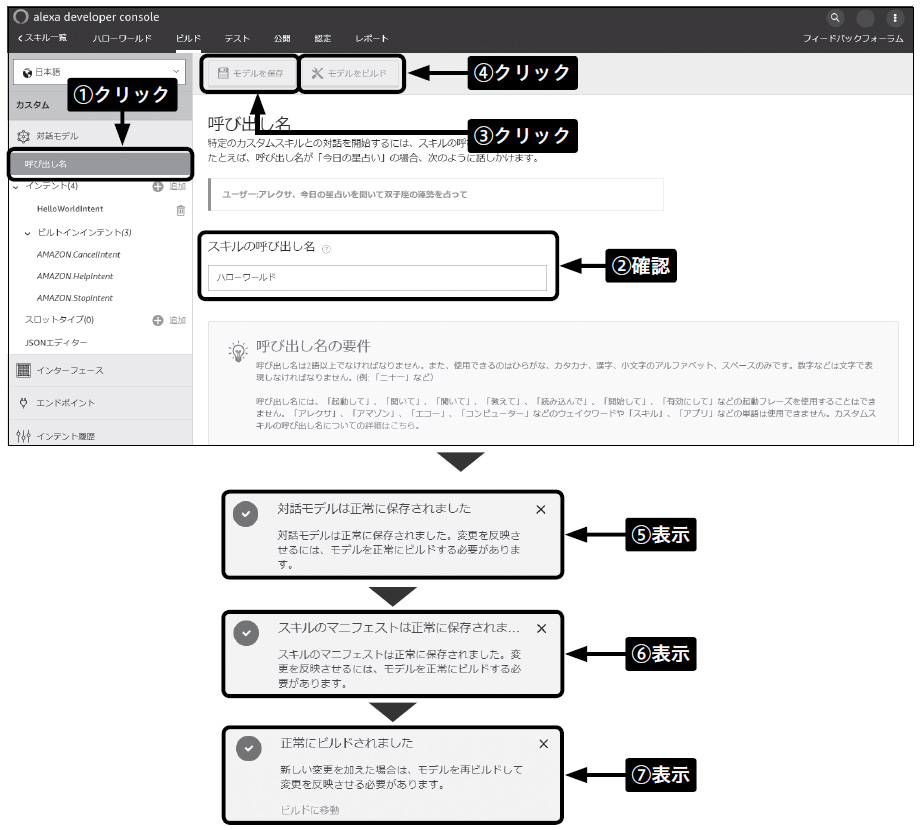Collapse the ビルトインインテント(3) group
920x830 pixels.
(28, 233)
